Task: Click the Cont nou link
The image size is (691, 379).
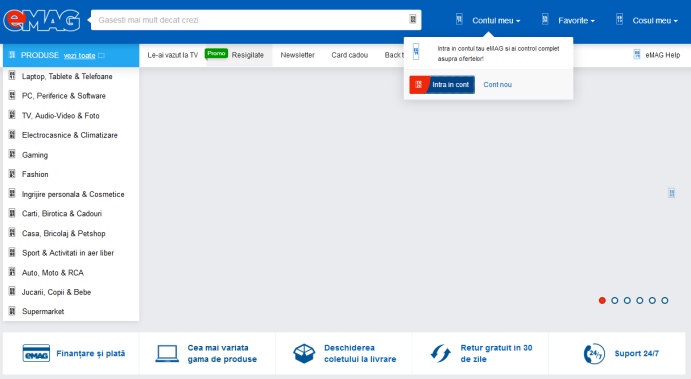Action: click(x=498, y=85)
